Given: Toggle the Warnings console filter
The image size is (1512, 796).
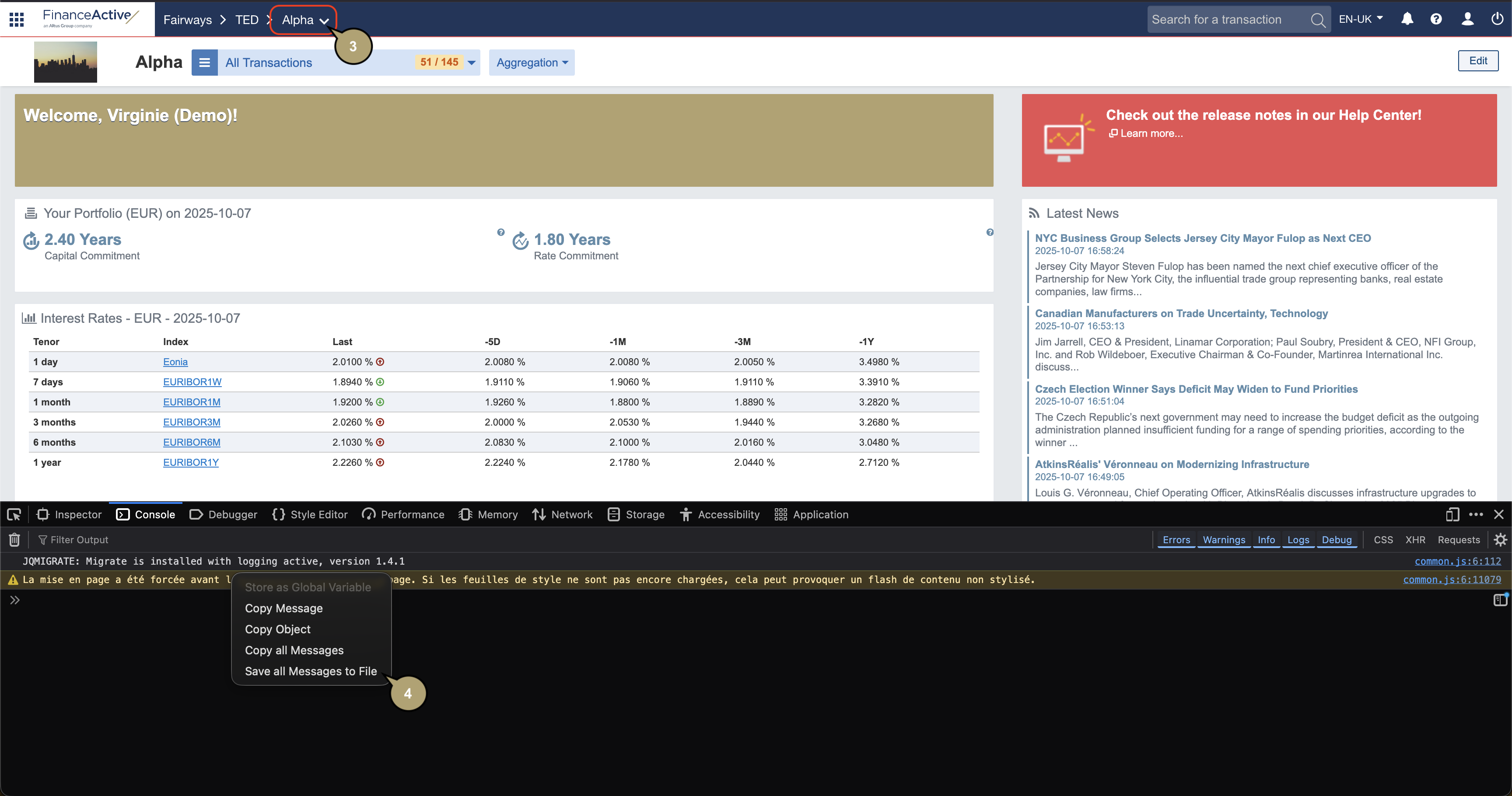Looking at the screenshot, I should click(1223, 540).
